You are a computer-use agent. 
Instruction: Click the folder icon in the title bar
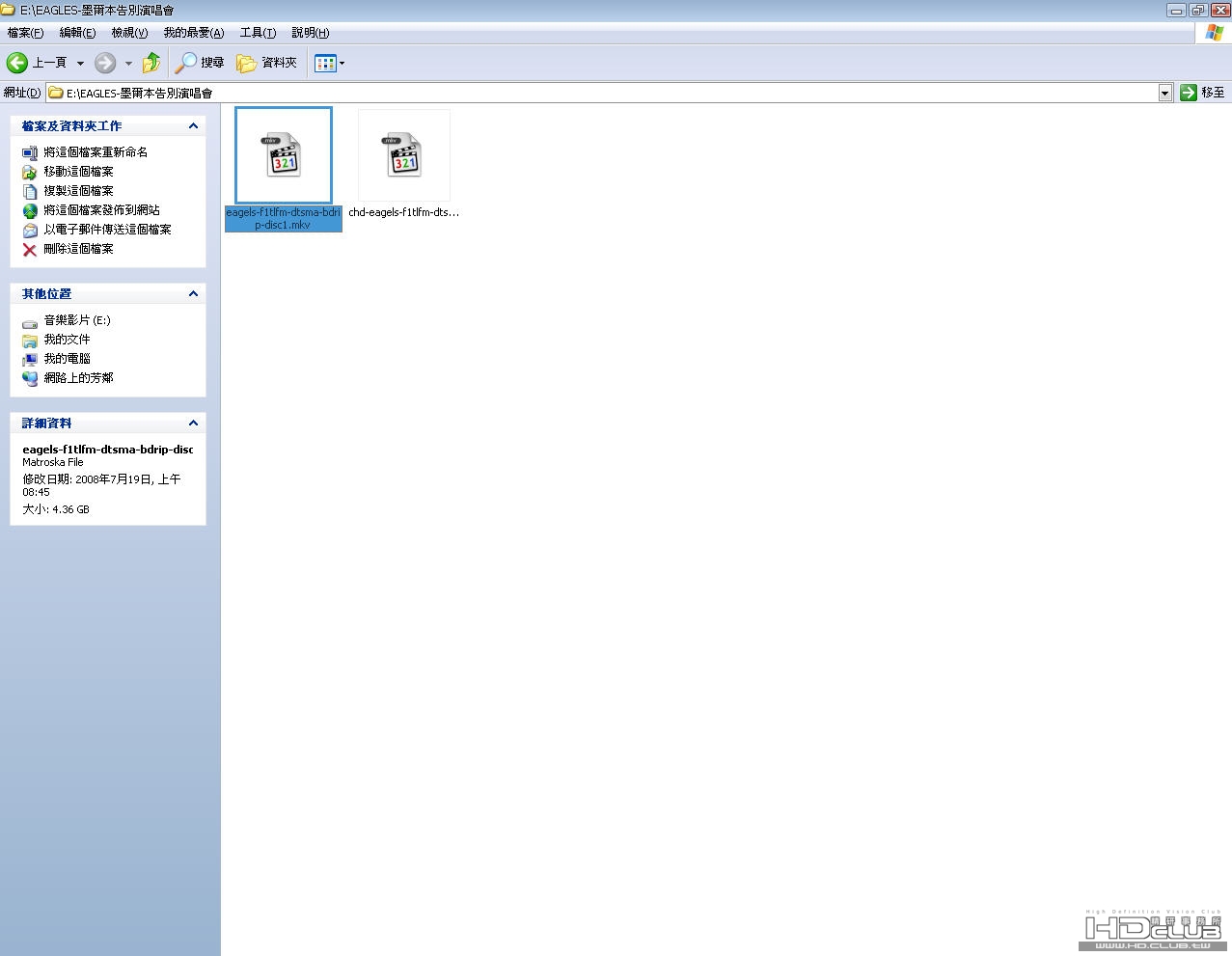[x=8, y=10]
